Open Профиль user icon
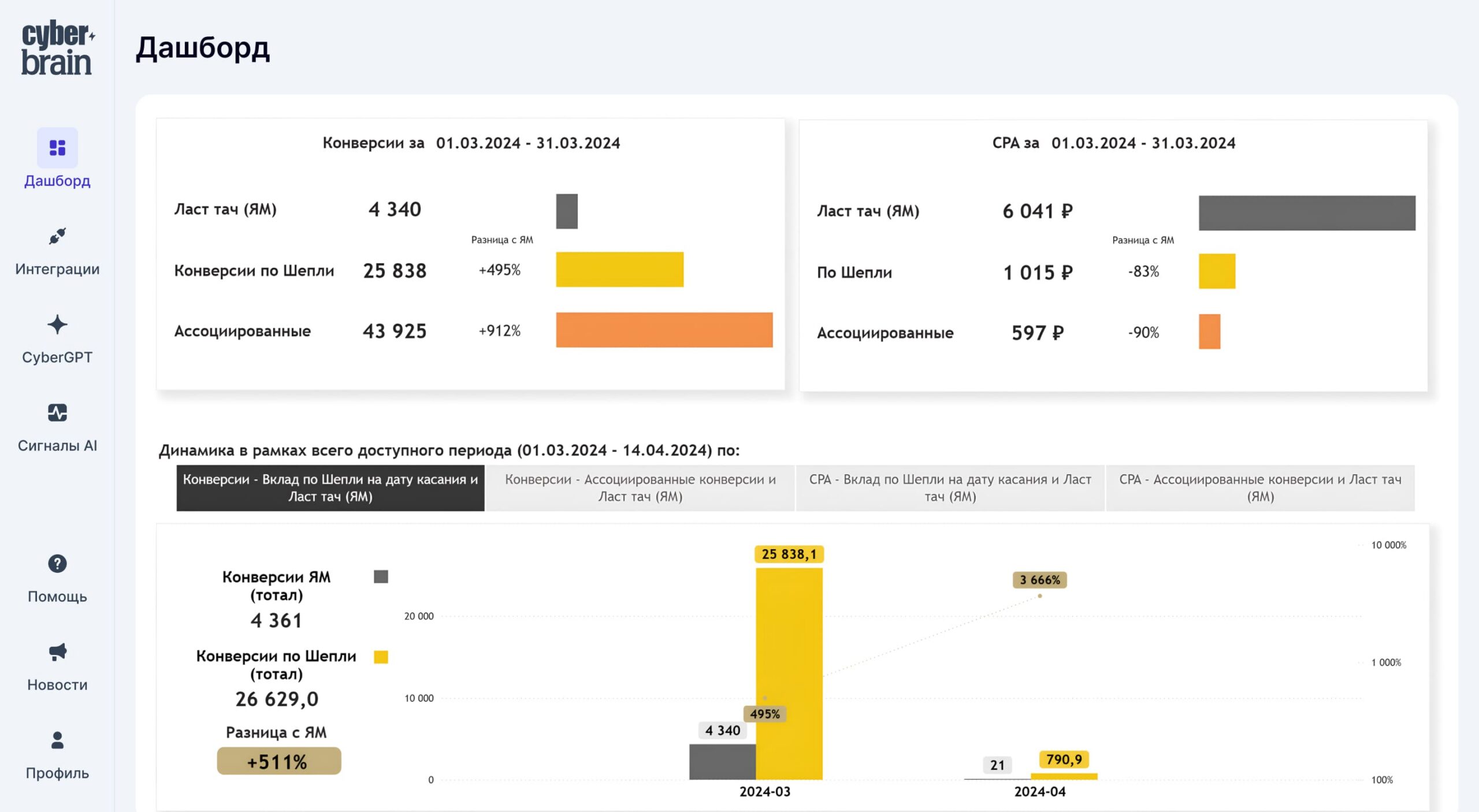1479x812 pixels. pyautogui.click(x=57, y=740)
